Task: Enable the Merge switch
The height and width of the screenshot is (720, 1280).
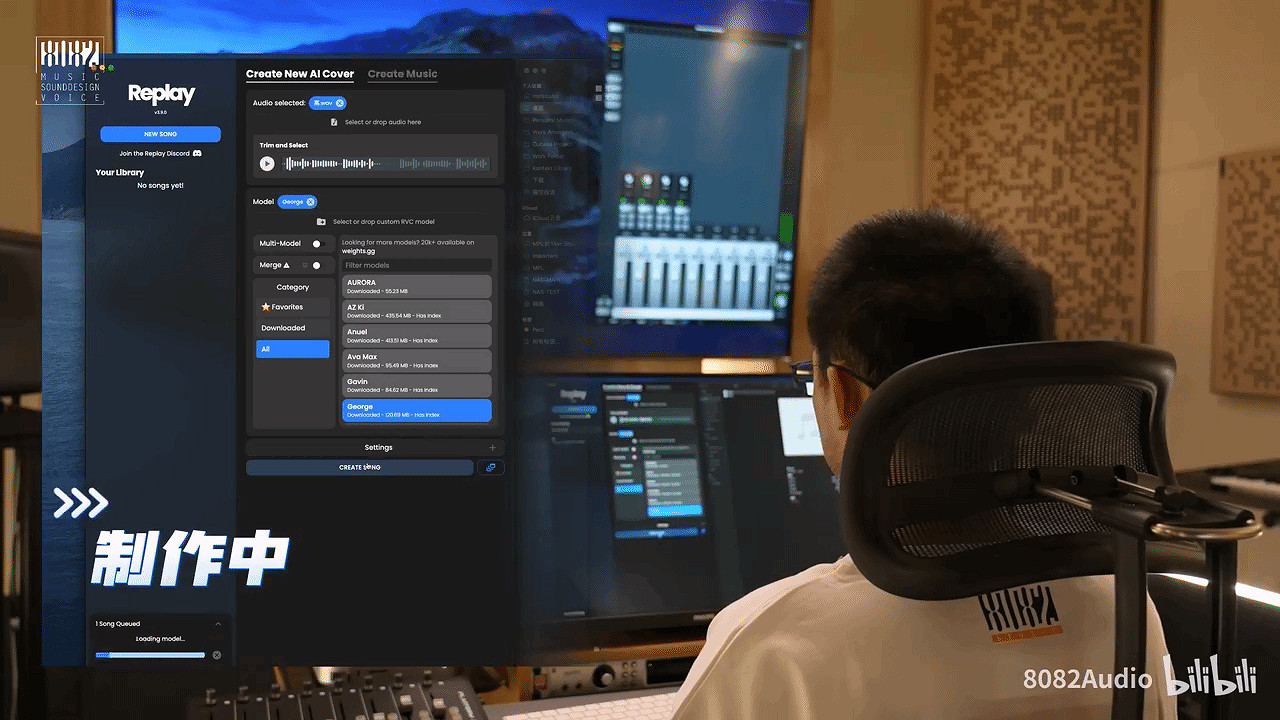Action: 315,265
